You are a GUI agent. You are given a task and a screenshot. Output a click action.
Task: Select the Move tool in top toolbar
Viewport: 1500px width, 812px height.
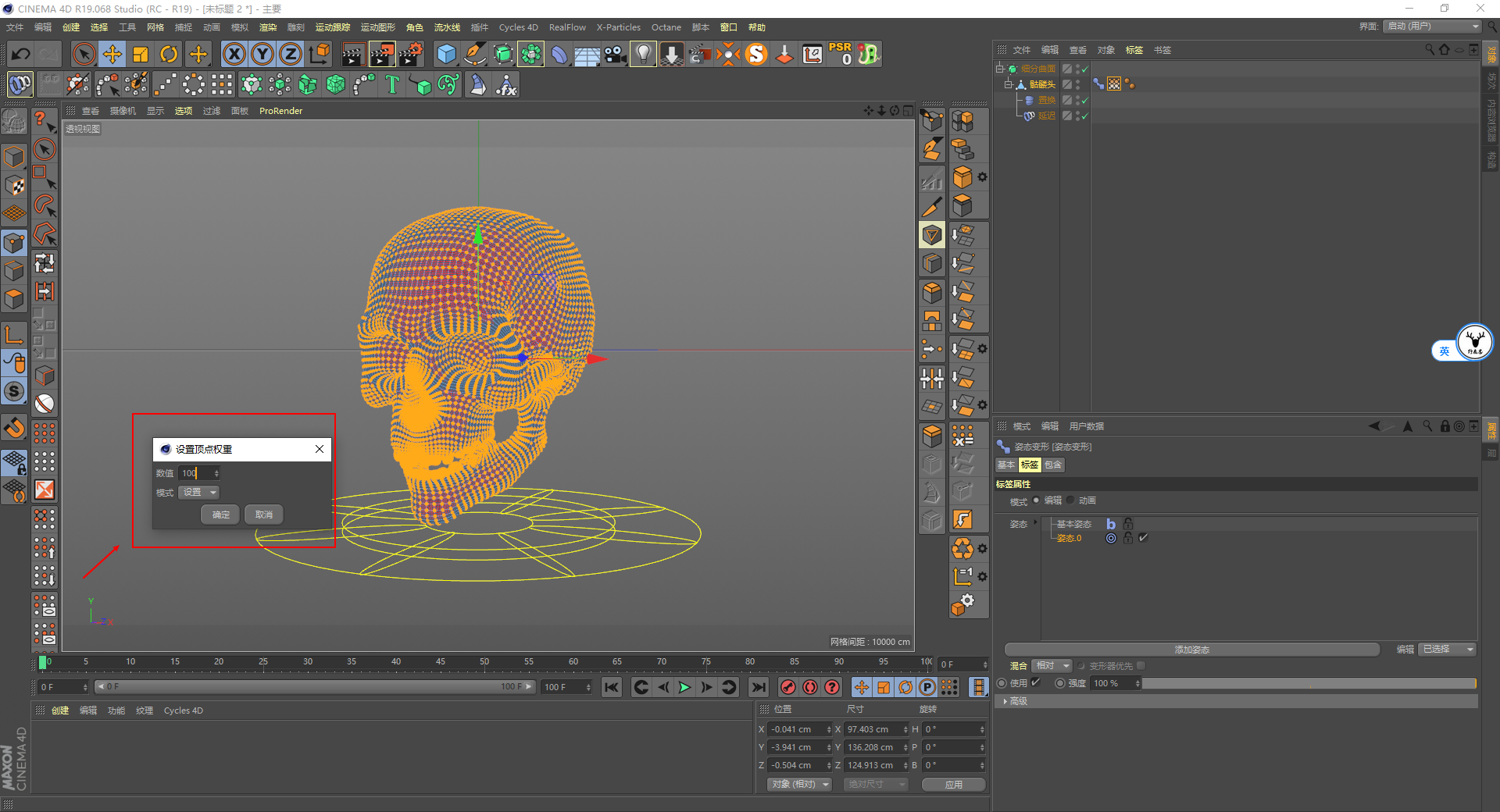pos(112,54)
